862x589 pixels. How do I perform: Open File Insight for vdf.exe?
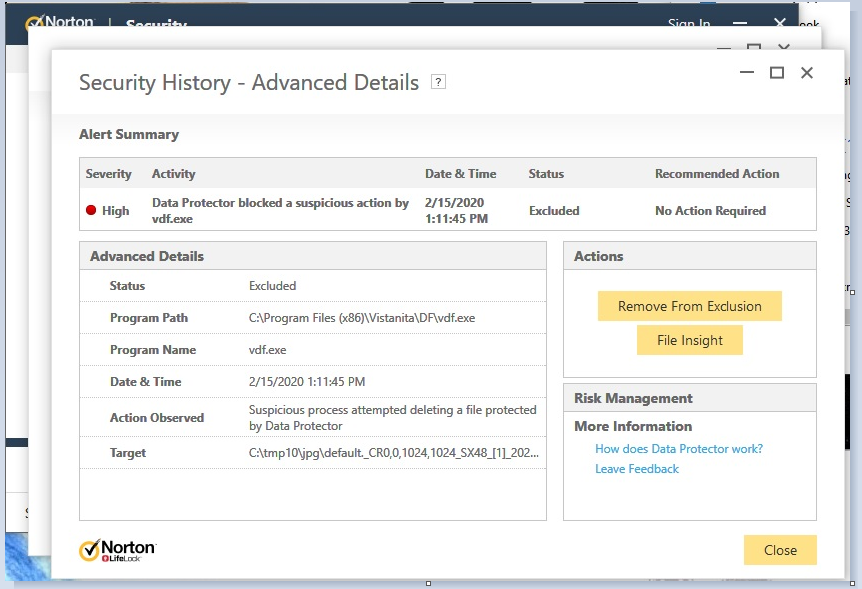pyautogui.click(x=689, y=340)
